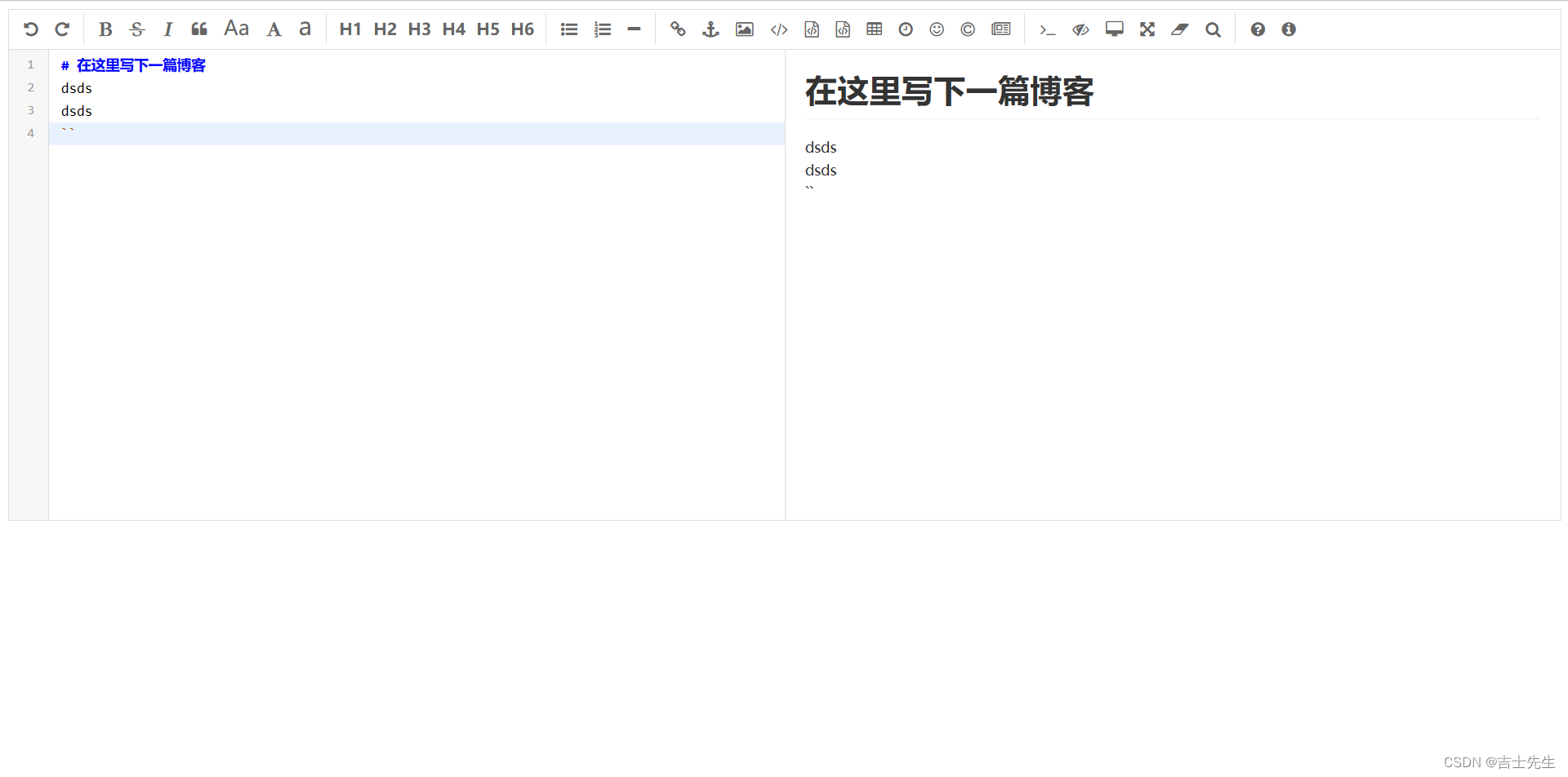Insert code block icon
The height and width of the screenshot is (777, 1568).
(843, 29)
